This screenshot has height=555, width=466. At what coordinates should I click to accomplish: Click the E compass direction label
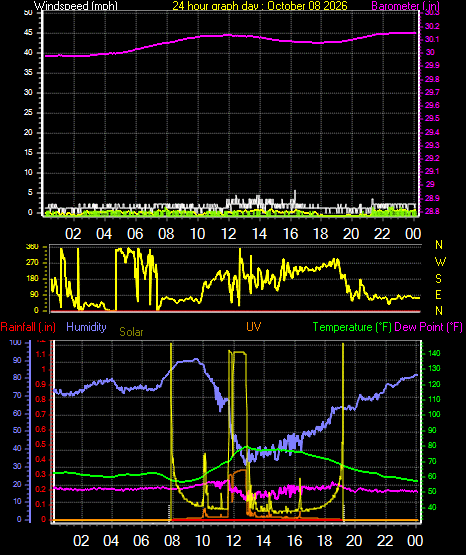[438, 295]
